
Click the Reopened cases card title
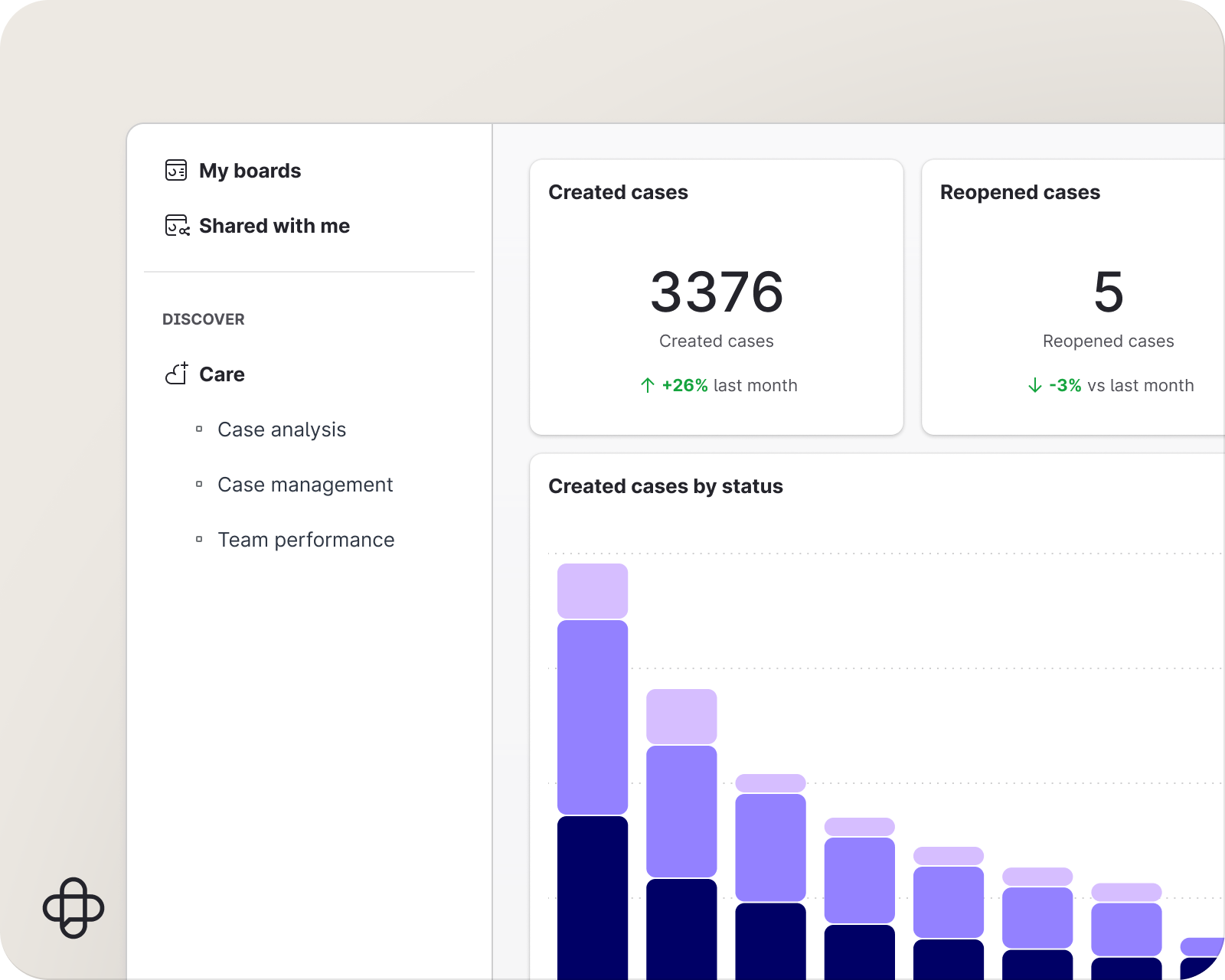pyautogui.click(x=1020, y=192)
